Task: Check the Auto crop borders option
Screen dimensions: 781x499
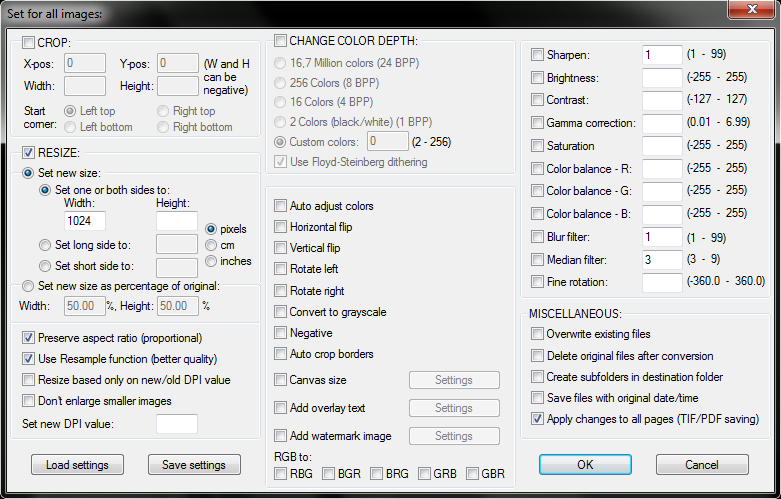Action: tap(280, 354)
